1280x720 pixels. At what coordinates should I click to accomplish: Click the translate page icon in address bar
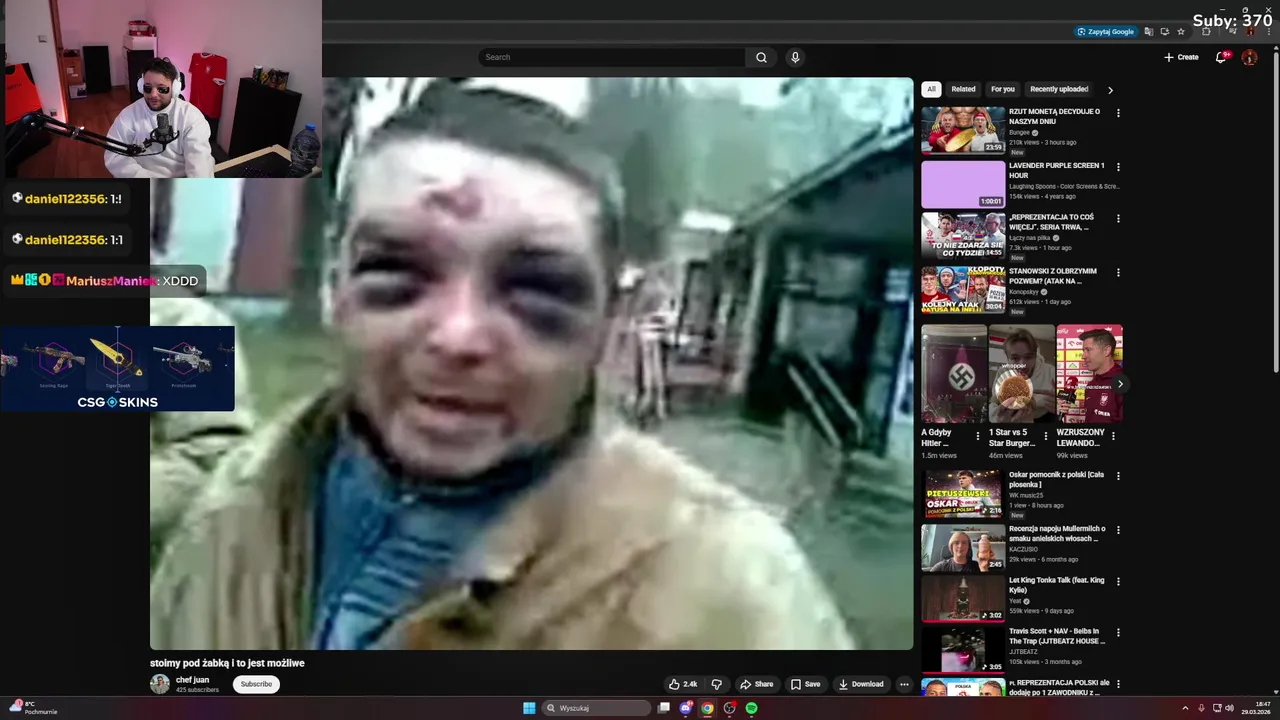[x=1149, y=31]
